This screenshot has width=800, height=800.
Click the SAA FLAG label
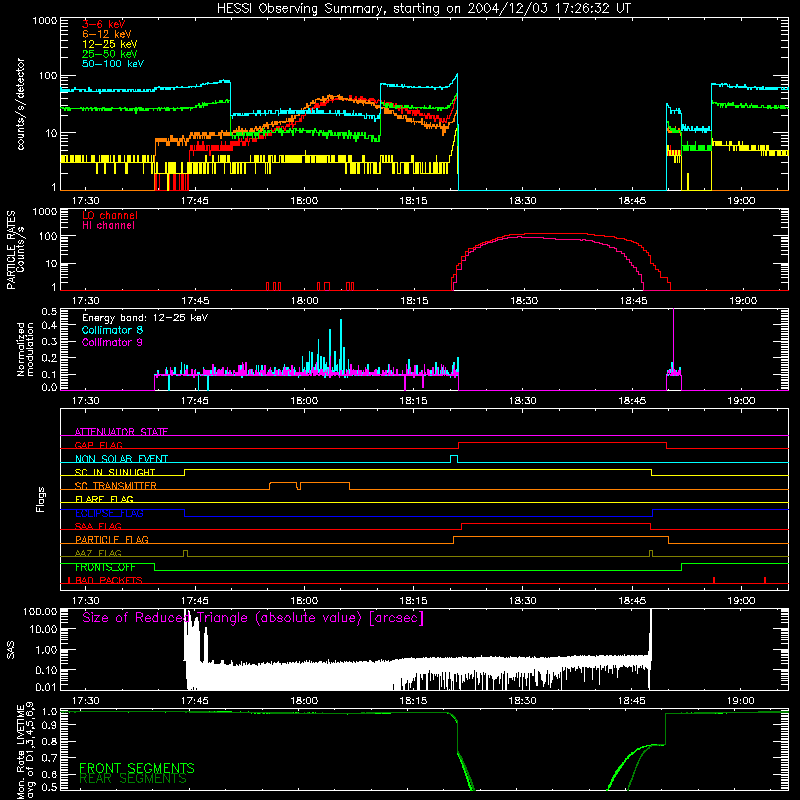pos(98,526)
